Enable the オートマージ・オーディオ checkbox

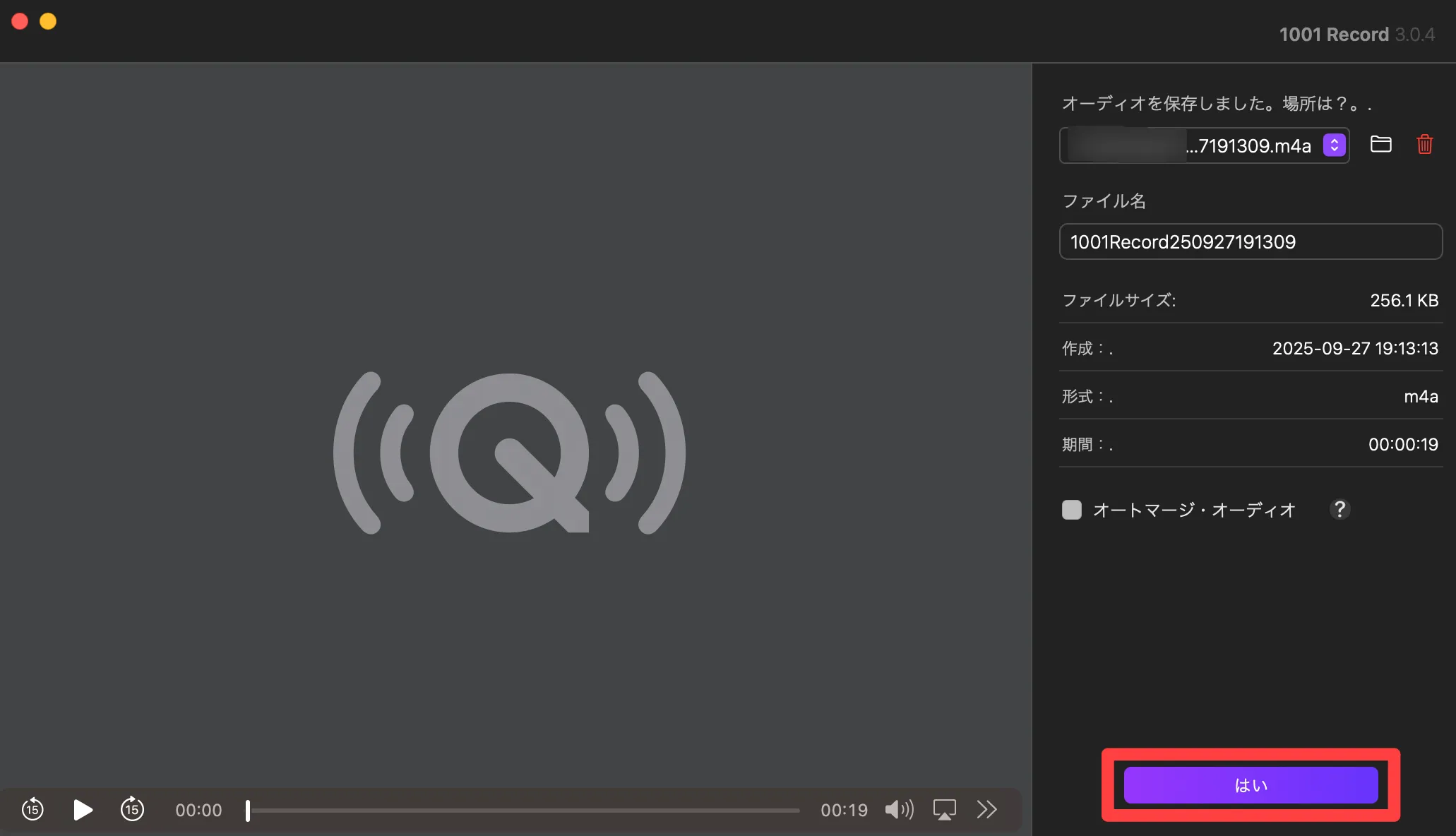click(x=1071, y=510)
